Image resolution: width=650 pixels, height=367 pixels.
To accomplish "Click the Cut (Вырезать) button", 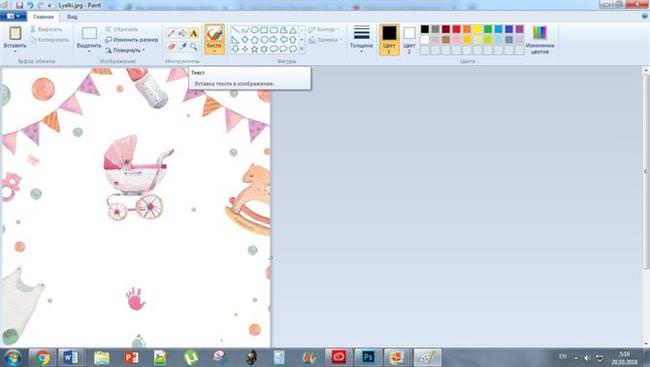I will pyautogui.click(x=46, y=29).
